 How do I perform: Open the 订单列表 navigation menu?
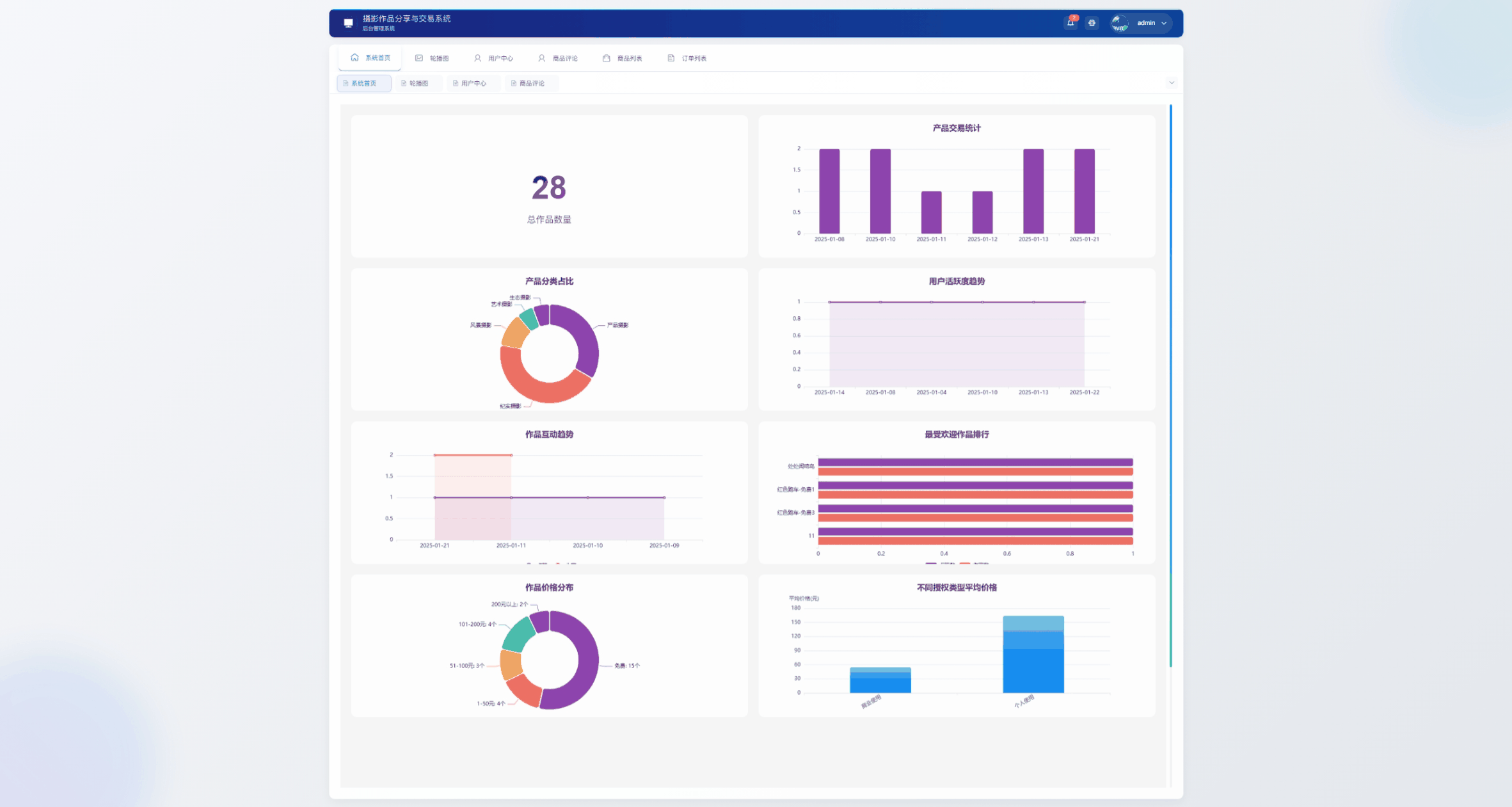click(x=694, y=58)
